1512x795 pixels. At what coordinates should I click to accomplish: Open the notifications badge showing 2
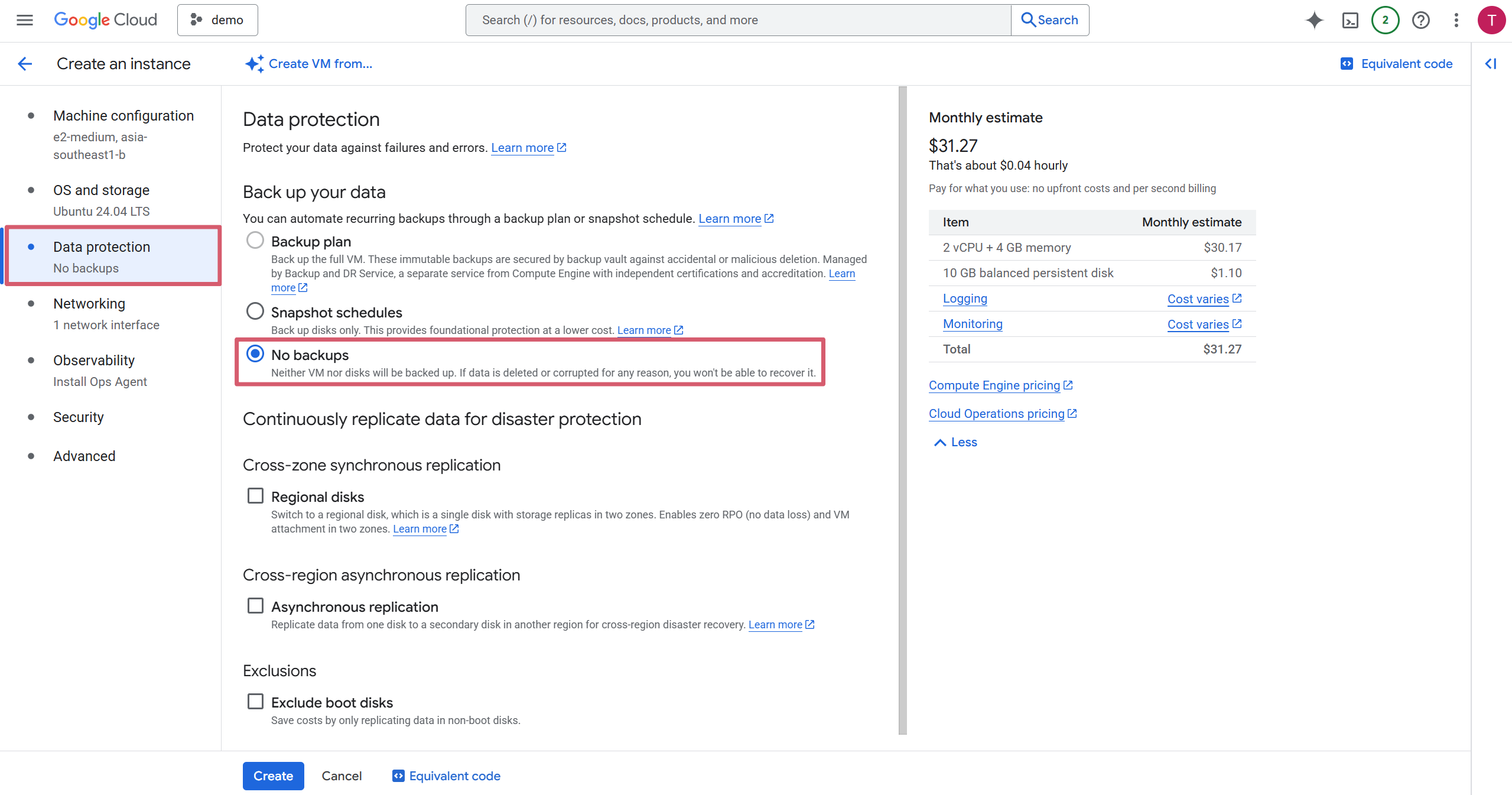1385,20
